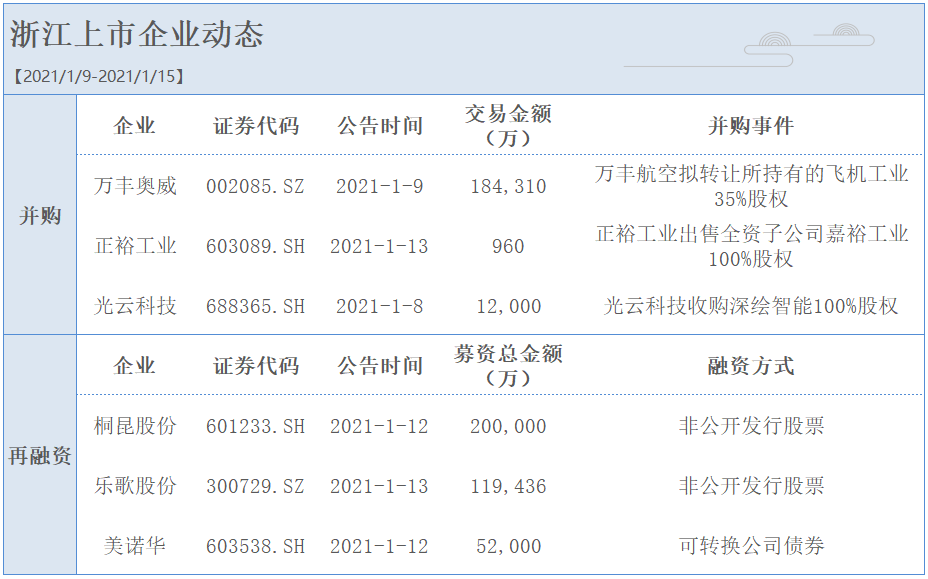This screenshot has height=579, width=928.
Task: Click 乐歌股份 announcement date 2021-1-13
Action: (x=379, y=487)
